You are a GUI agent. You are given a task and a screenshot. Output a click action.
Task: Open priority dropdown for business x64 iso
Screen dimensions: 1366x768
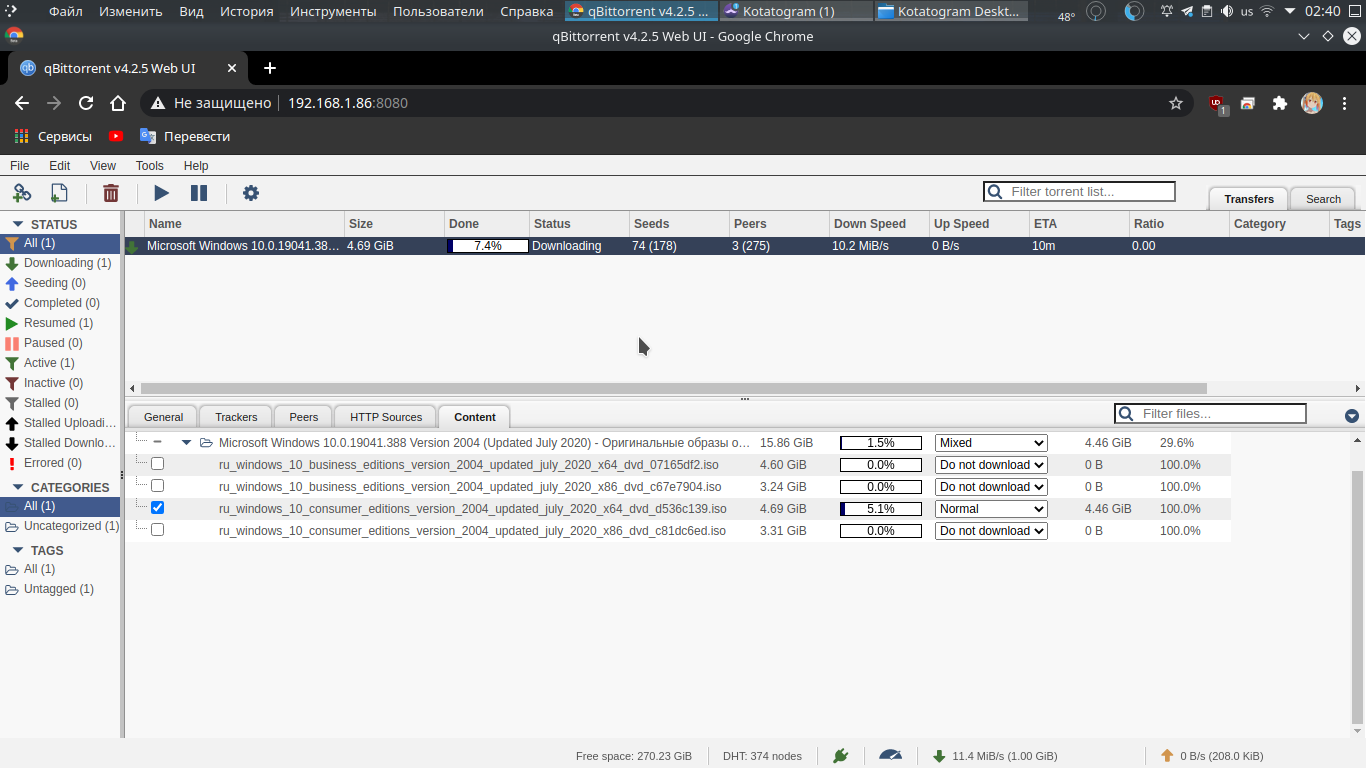991,465
